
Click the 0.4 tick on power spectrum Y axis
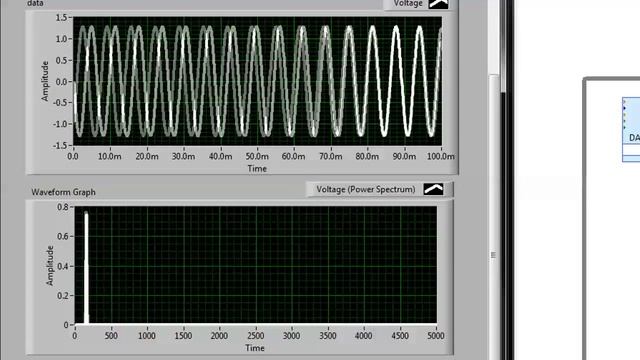63,266
